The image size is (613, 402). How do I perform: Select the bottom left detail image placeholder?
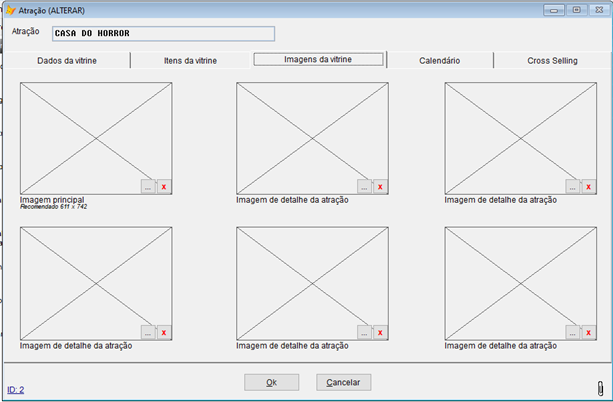click(96, 284)
